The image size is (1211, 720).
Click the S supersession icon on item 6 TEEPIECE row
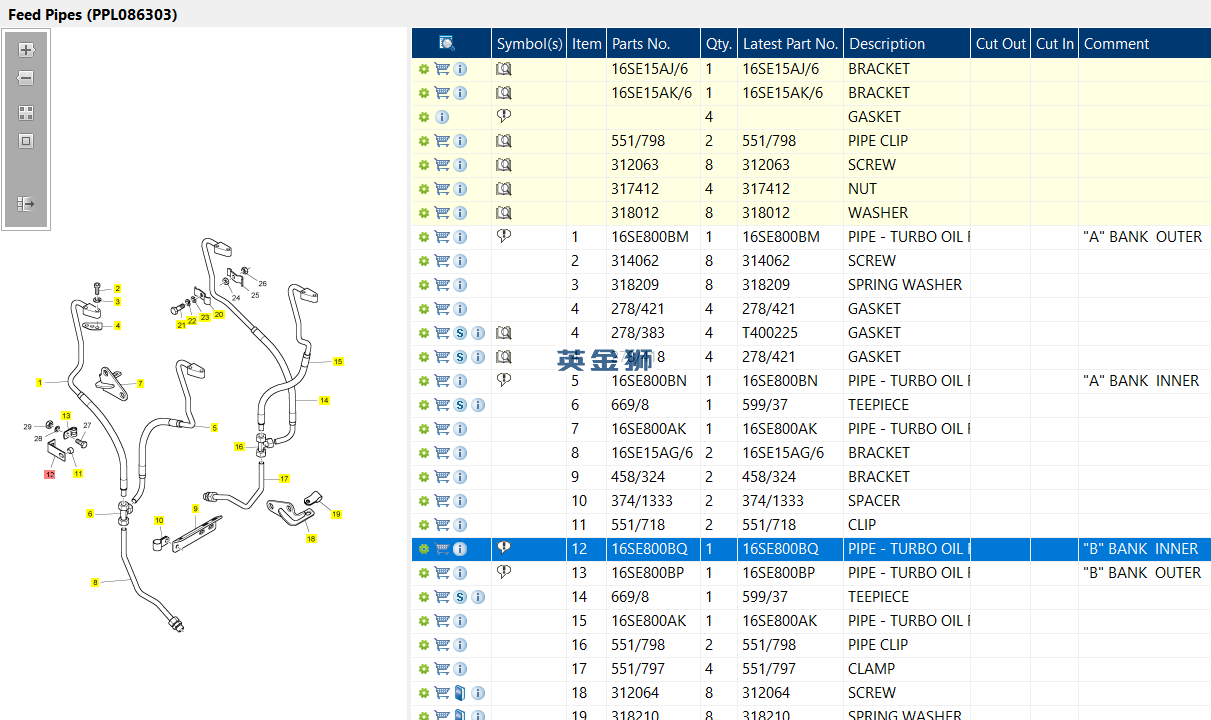coord(460,405)
